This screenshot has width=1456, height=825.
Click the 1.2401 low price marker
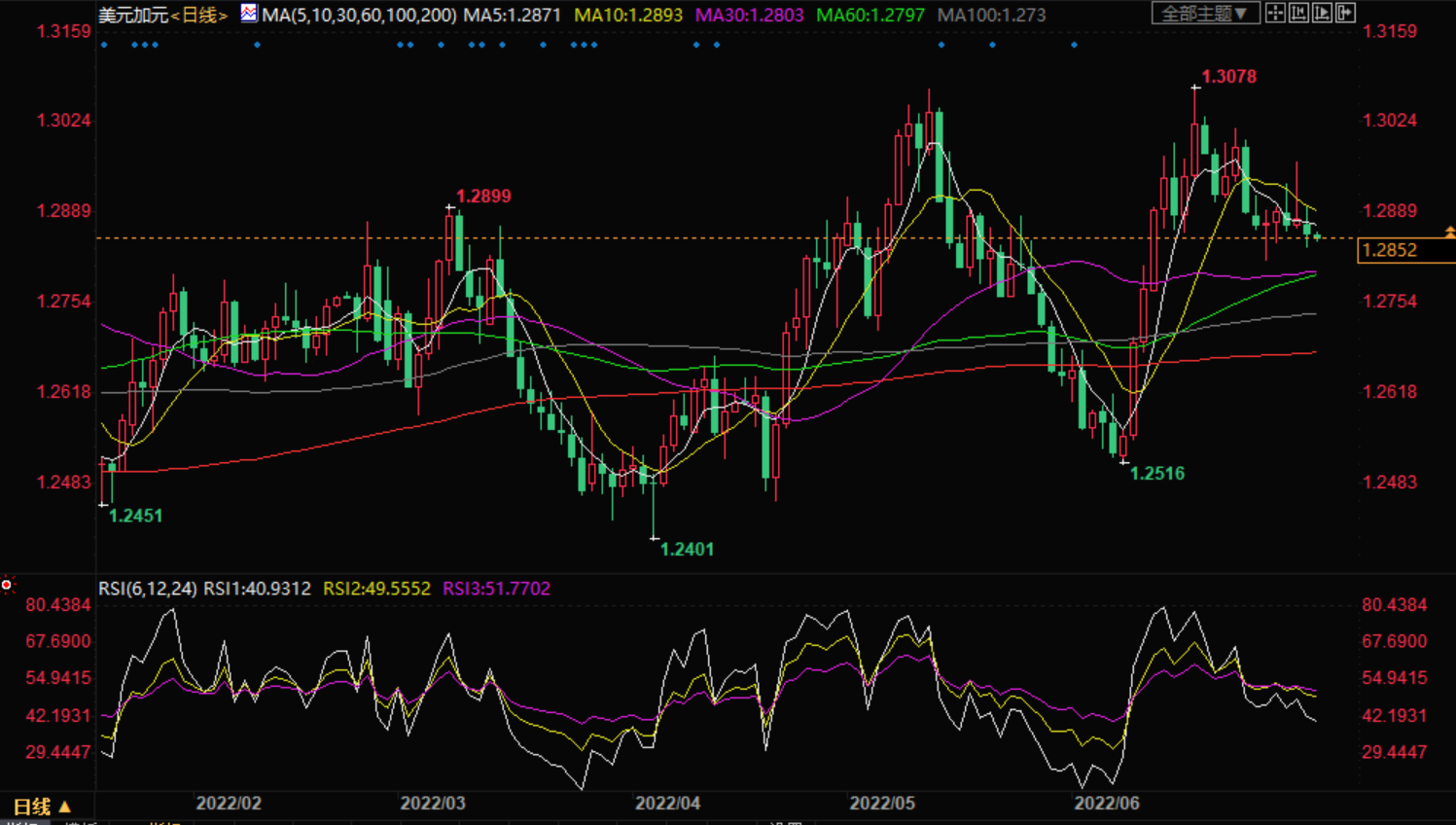click(687, 550)
